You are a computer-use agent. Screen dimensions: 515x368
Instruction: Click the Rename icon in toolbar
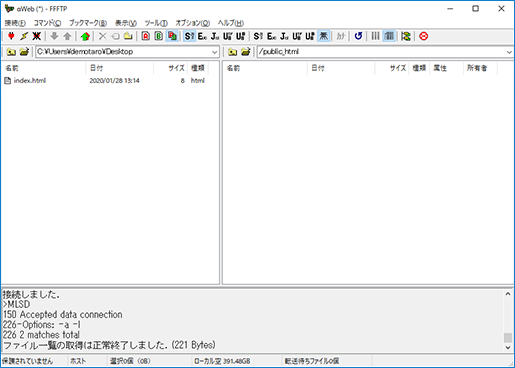tap(115, 36)
